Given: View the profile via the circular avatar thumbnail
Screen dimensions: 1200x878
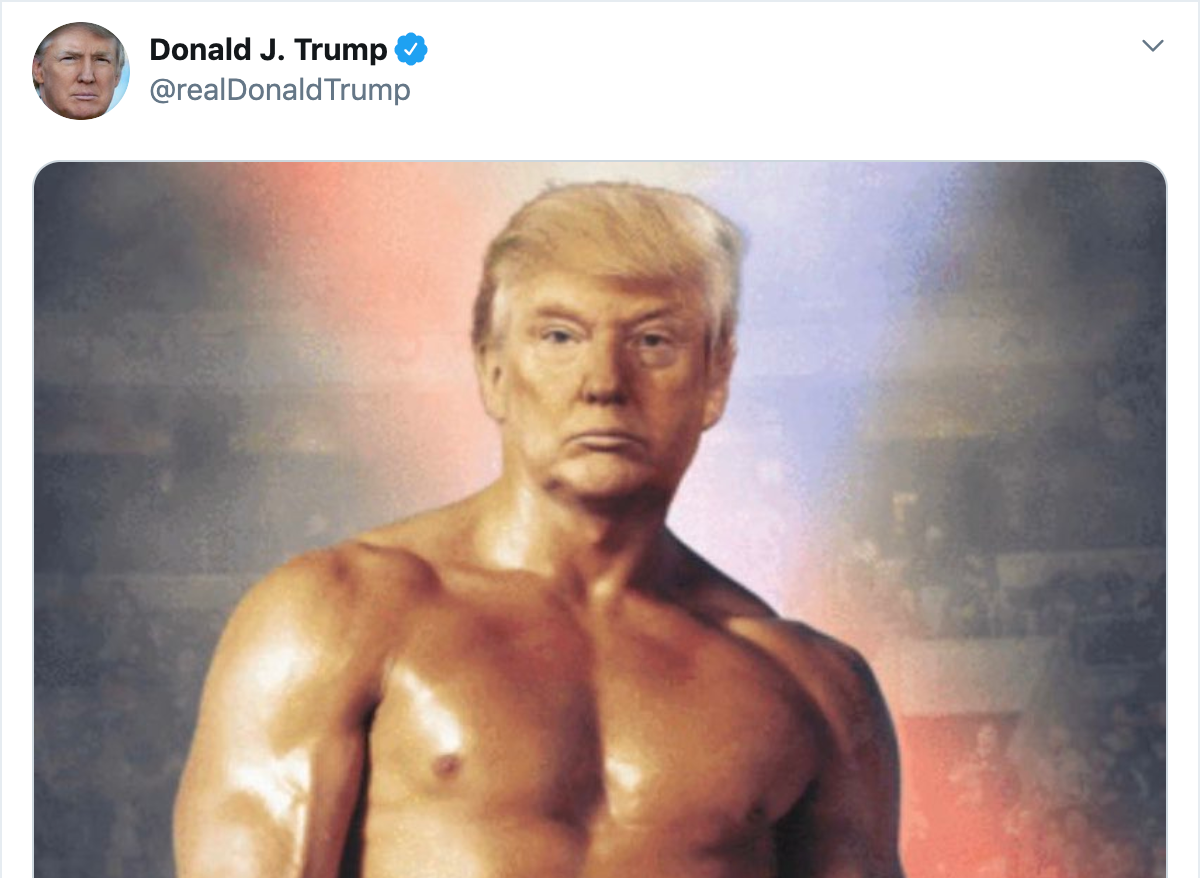Looking at the screenshot, I should (81, 71).
